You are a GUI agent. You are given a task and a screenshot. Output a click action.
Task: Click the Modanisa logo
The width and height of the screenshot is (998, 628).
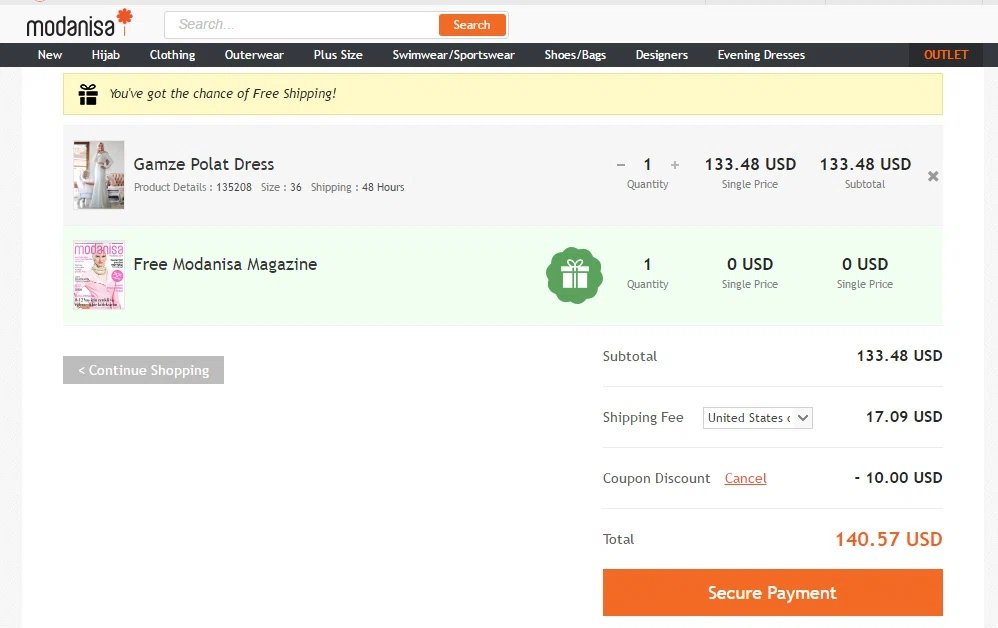[x=80, y=24]
